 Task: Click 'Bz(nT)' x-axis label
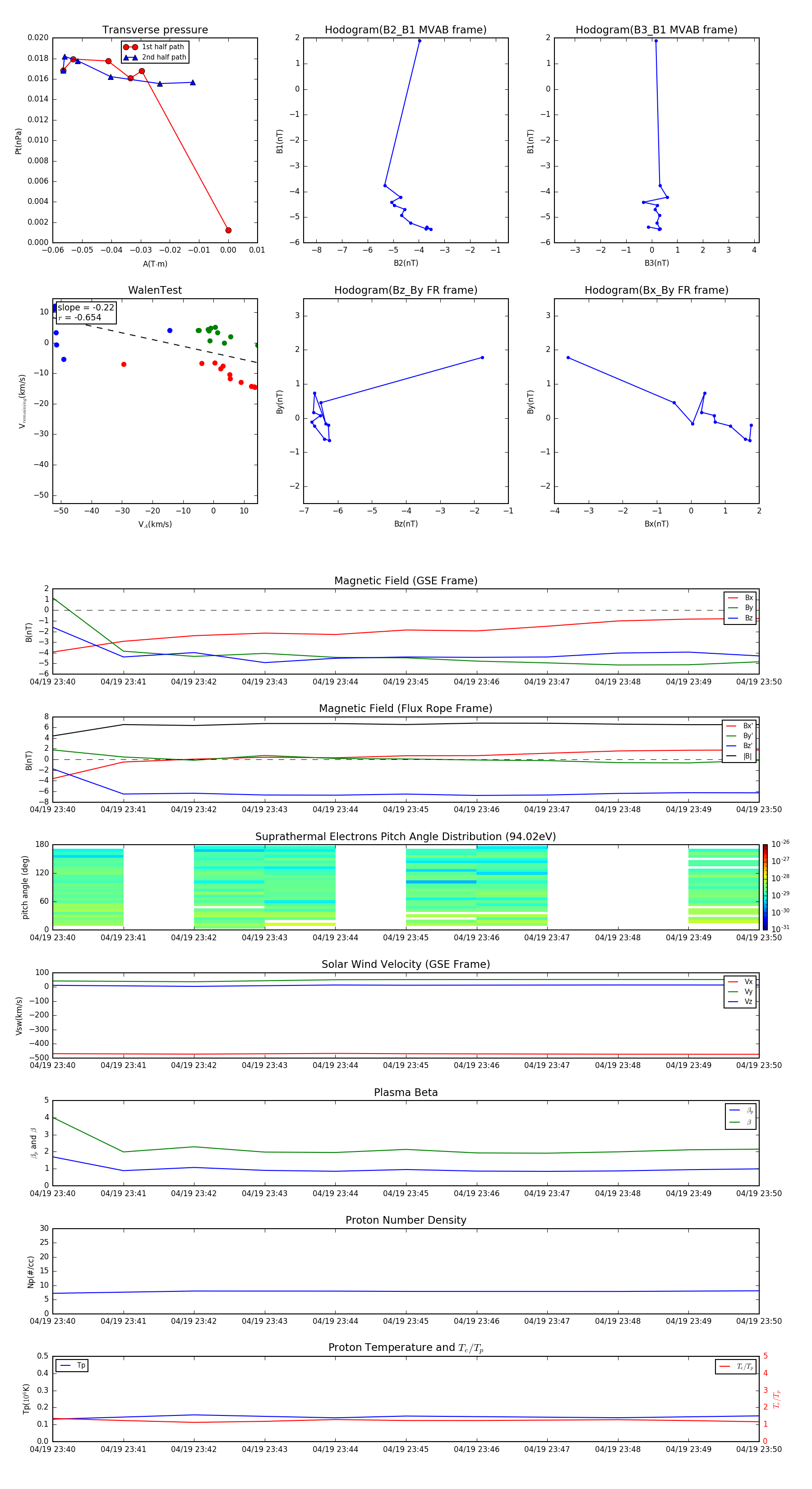coord(406,524)
